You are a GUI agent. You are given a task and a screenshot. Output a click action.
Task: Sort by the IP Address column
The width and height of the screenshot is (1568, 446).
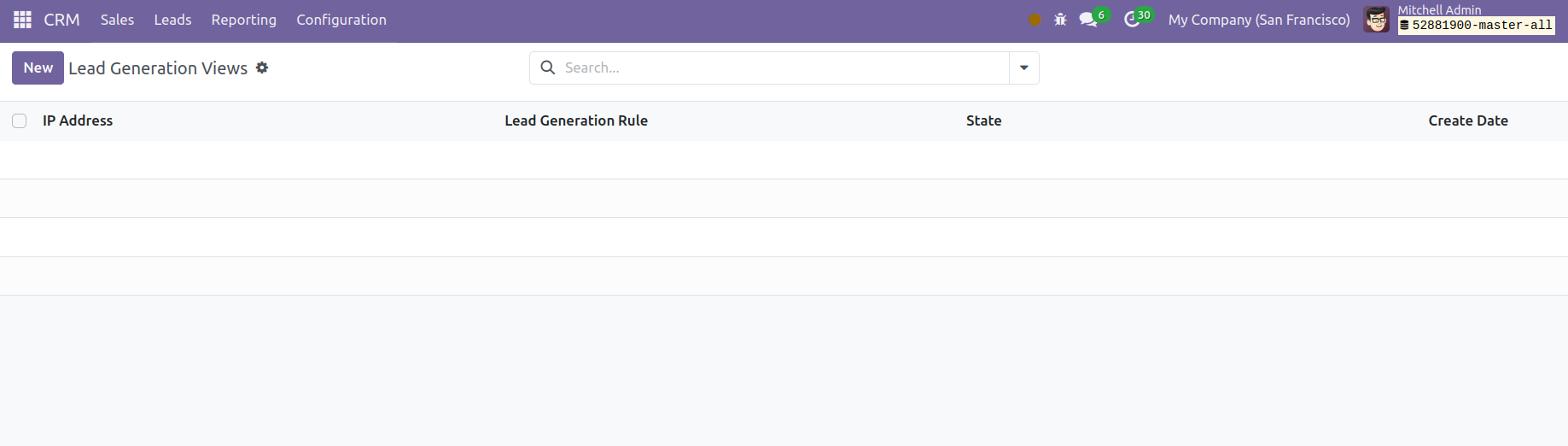[x=78, y=120]
